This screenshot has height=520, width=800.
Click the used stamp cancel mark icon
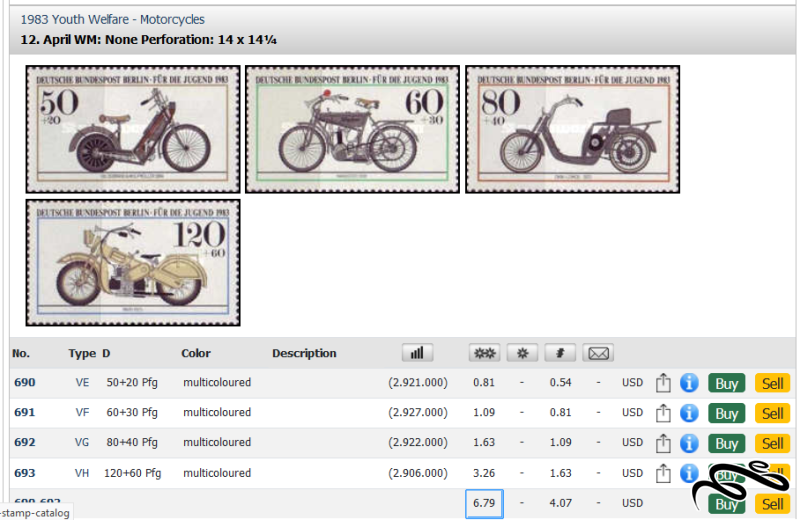560,353
